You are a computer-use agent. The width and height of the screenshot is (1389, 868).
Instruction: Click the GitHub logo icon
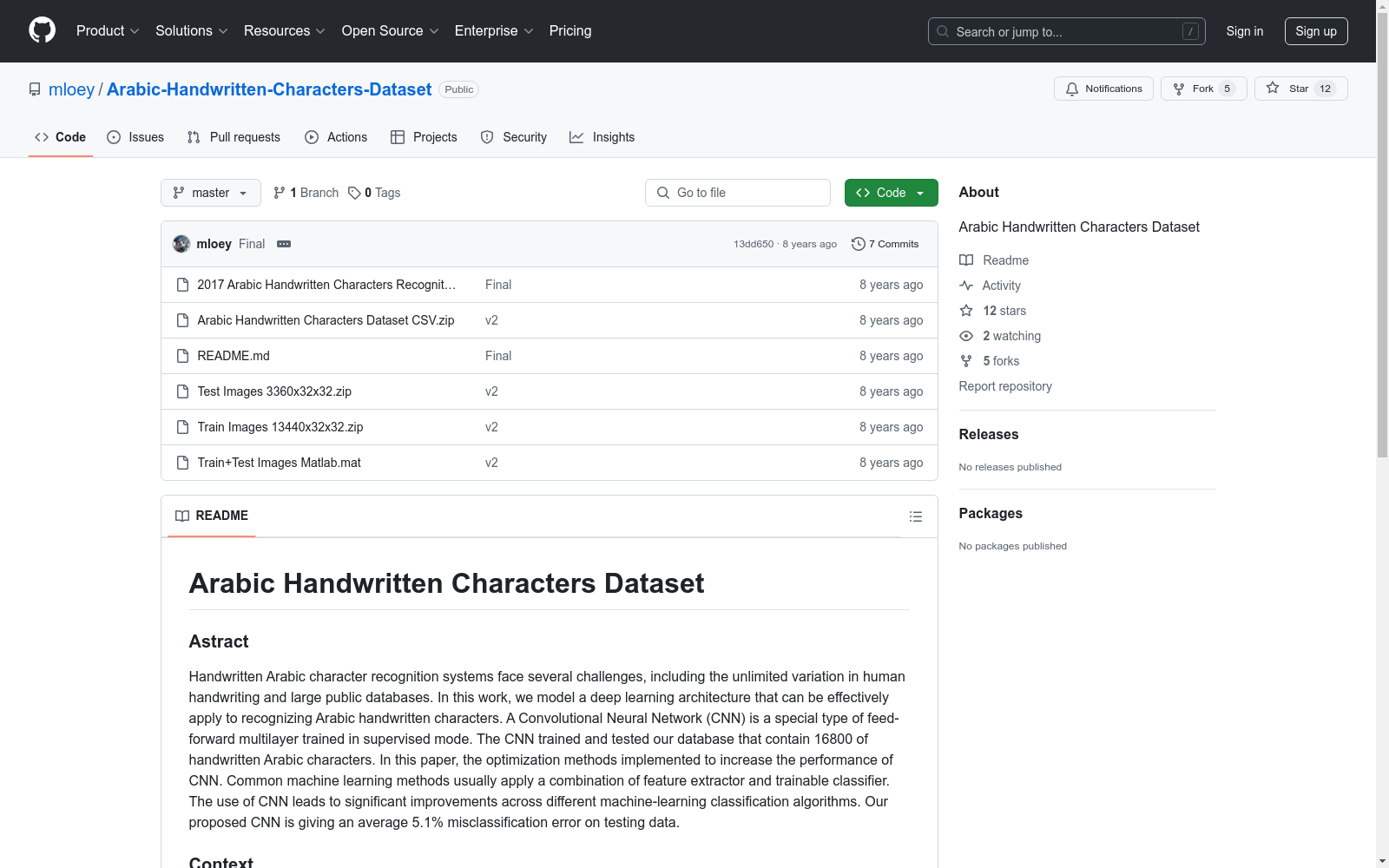pos(42,30)
